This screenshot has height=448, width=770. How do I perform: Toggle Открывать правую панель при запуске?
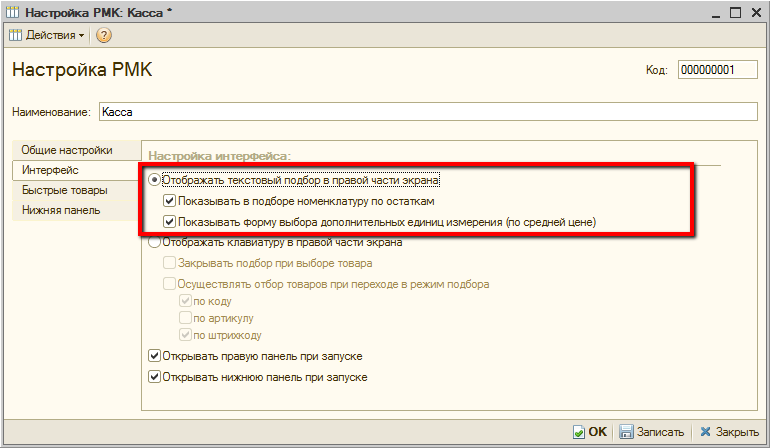154,355
